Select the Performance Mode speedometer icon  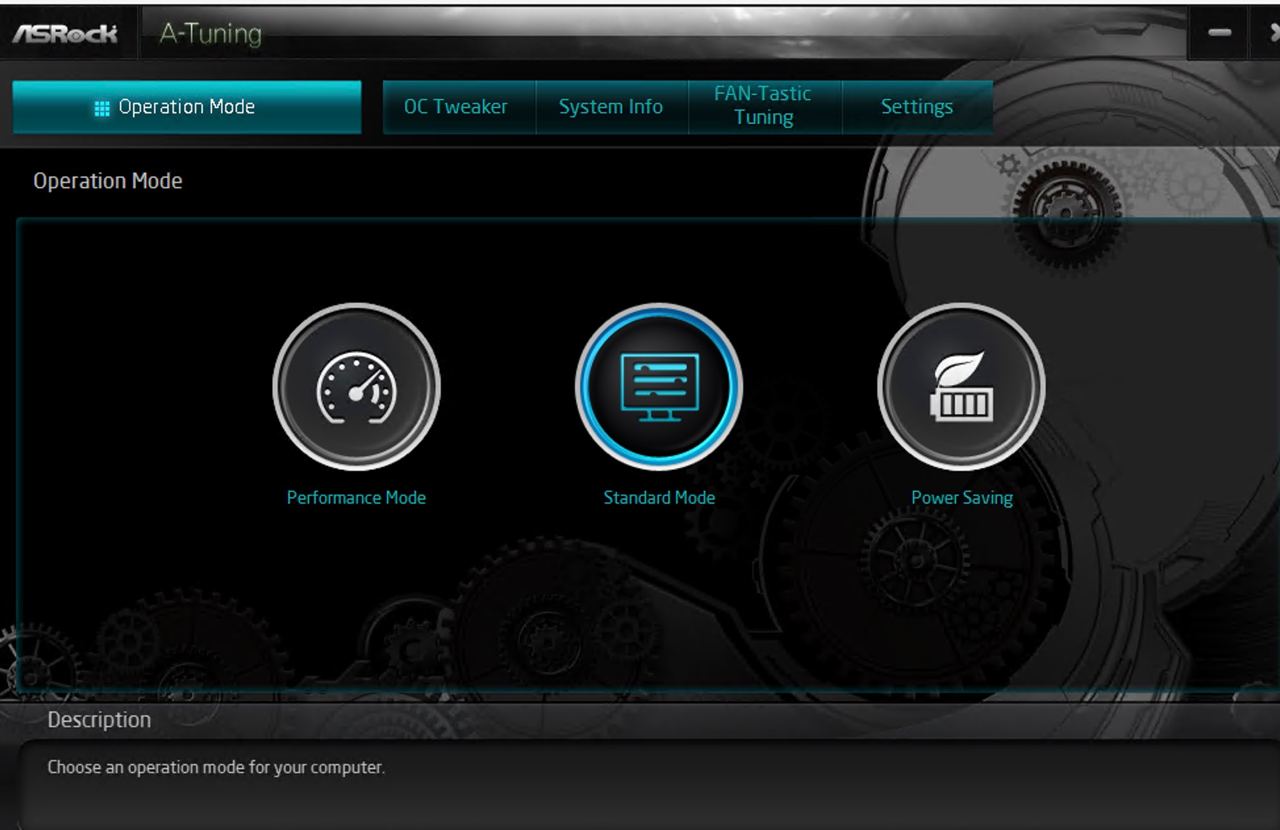[x=356, y=387]
